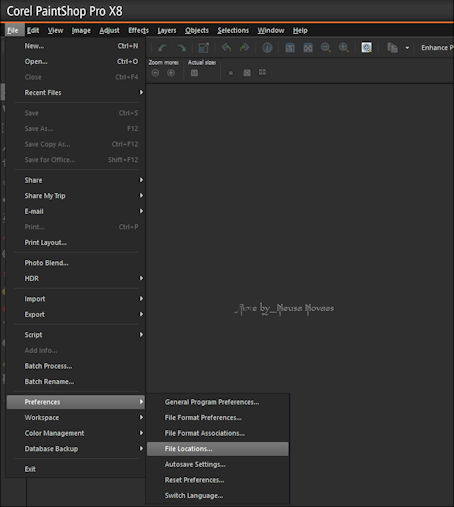Expand the HDR submenu arrow

pos(141,278)
